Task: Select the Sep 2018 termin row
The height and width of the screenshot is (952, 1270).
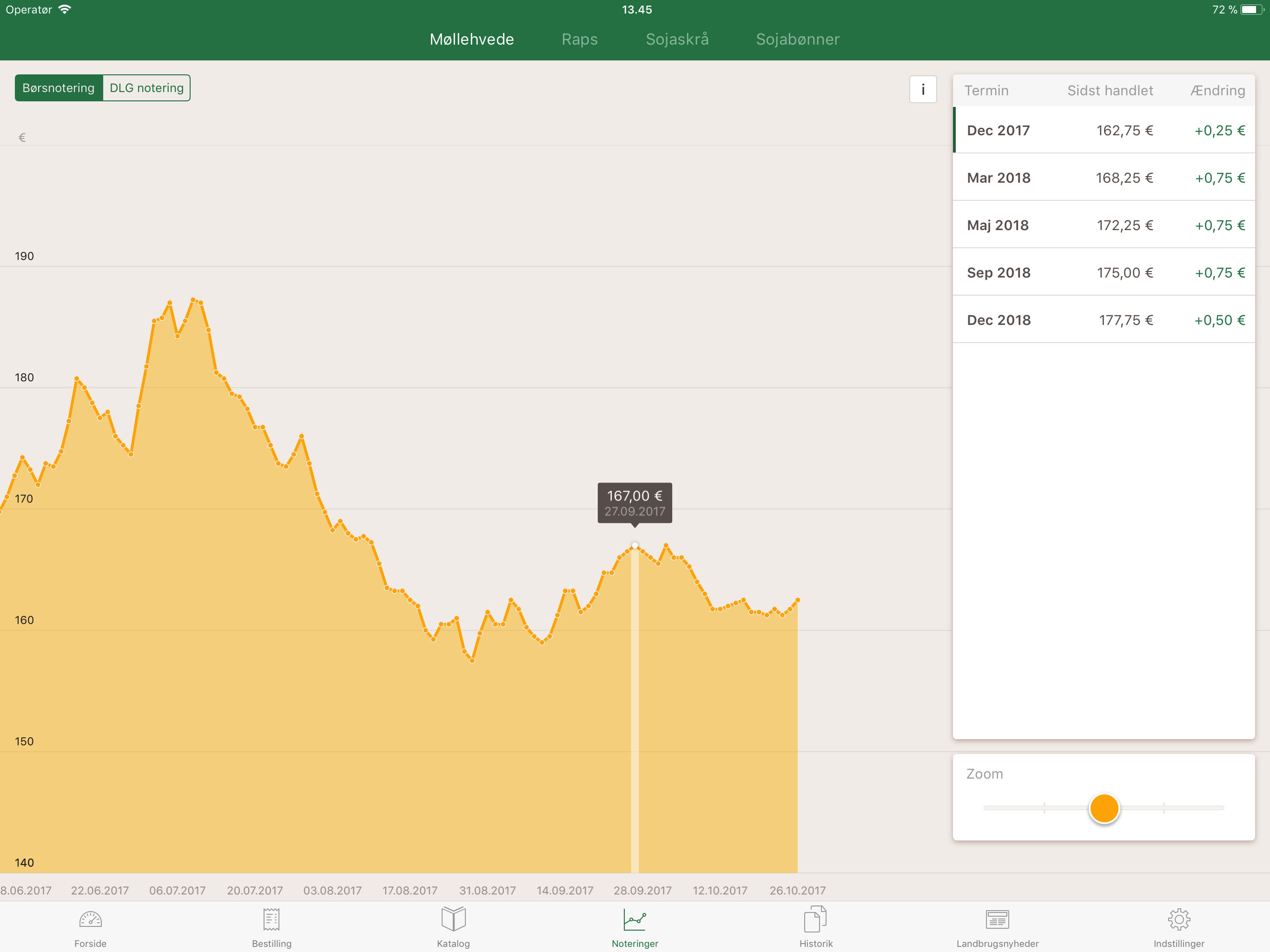Action: pyautogui.click(x=1104, y=272)
